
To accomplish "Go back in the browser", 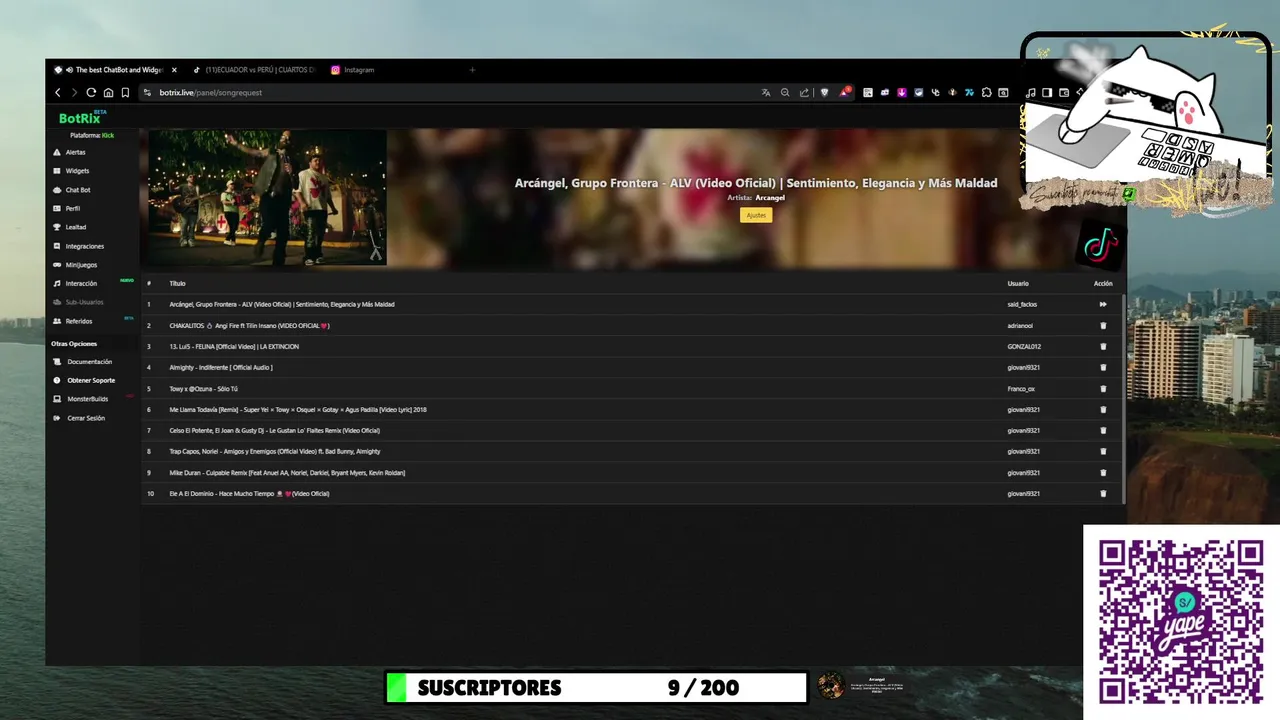I will tap(57, 92).
